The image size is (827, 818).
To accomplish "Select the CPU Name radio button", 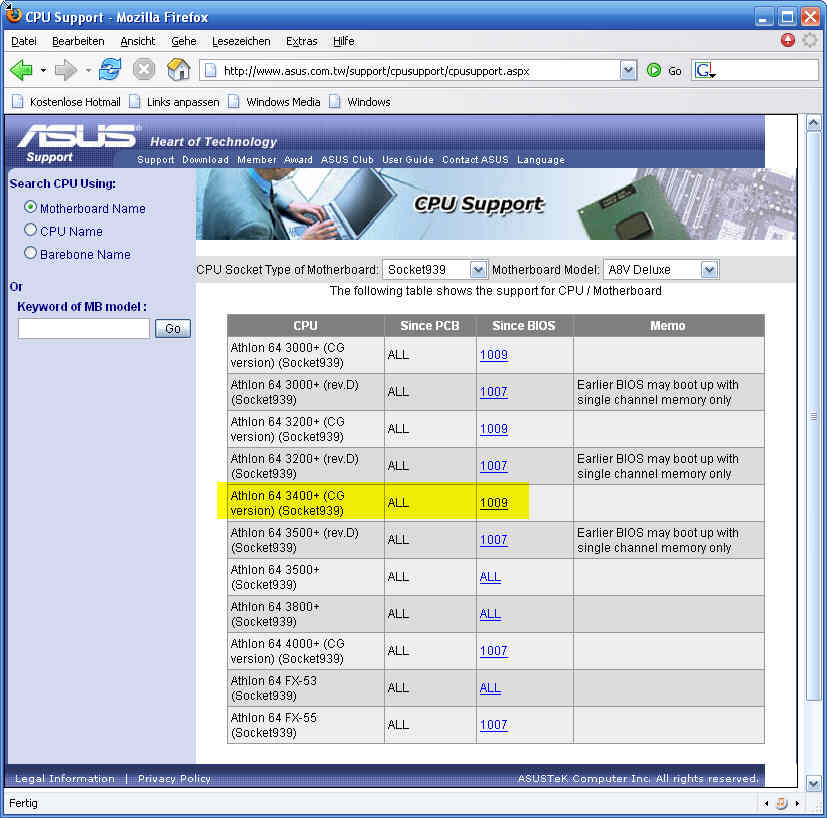I will [31, 230].
